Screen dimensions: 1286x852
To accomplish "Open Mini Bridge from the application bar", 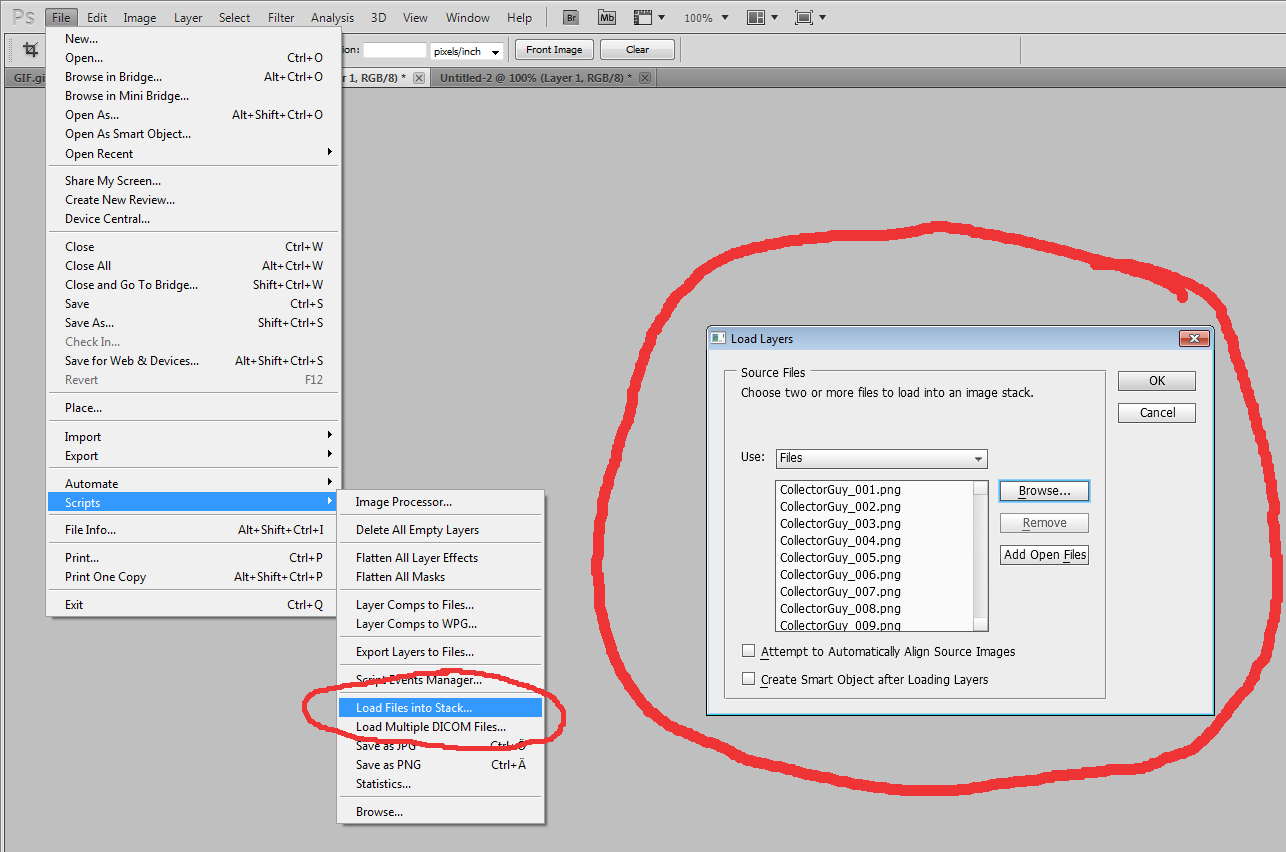I will point(606,17).
